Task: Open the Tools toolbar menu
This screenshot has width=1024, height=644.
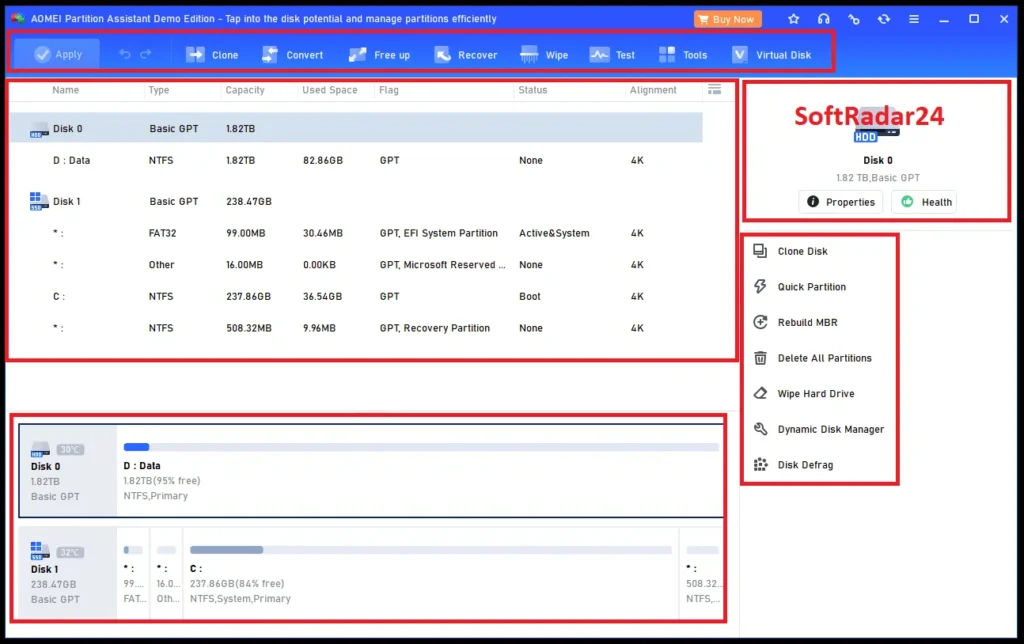Action: pyautogui.click(x=682, y=55)
